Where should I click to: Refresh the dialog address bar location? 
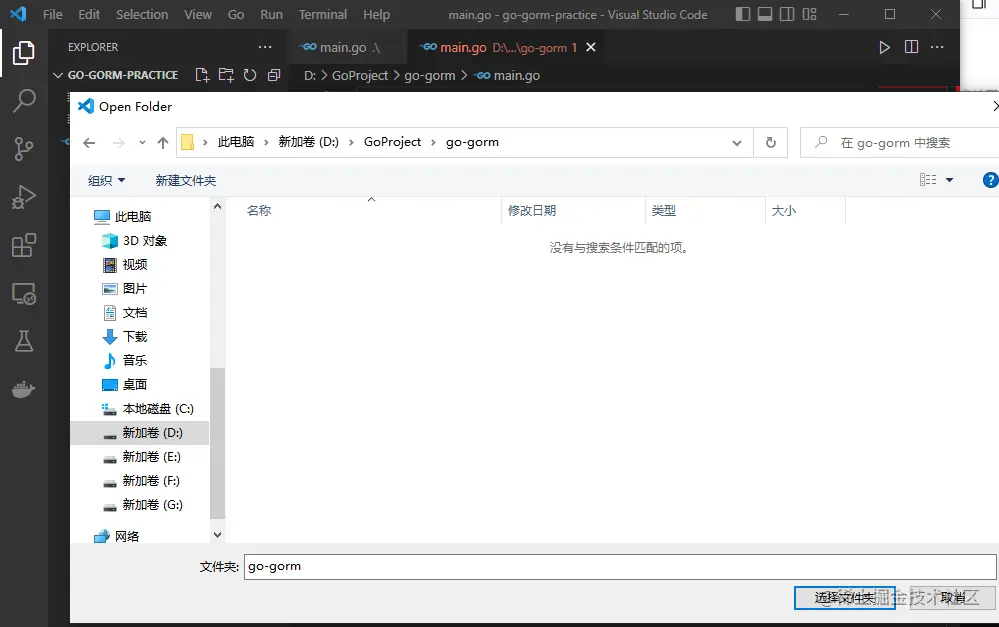pos(771,143)
